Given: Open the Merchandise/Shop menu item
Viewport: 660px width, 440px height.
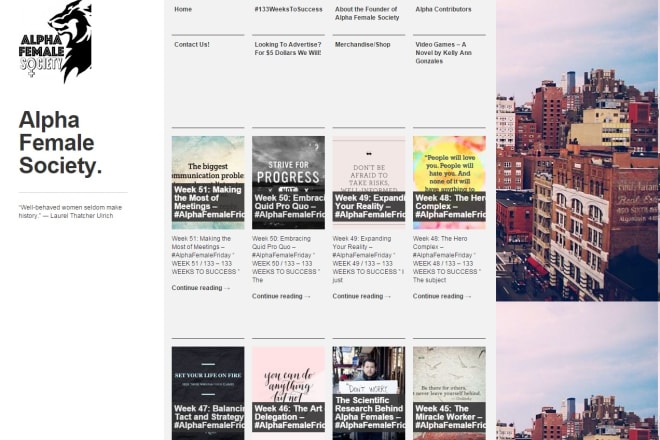Looking at the screenshot, I should [x=362, y=45].
